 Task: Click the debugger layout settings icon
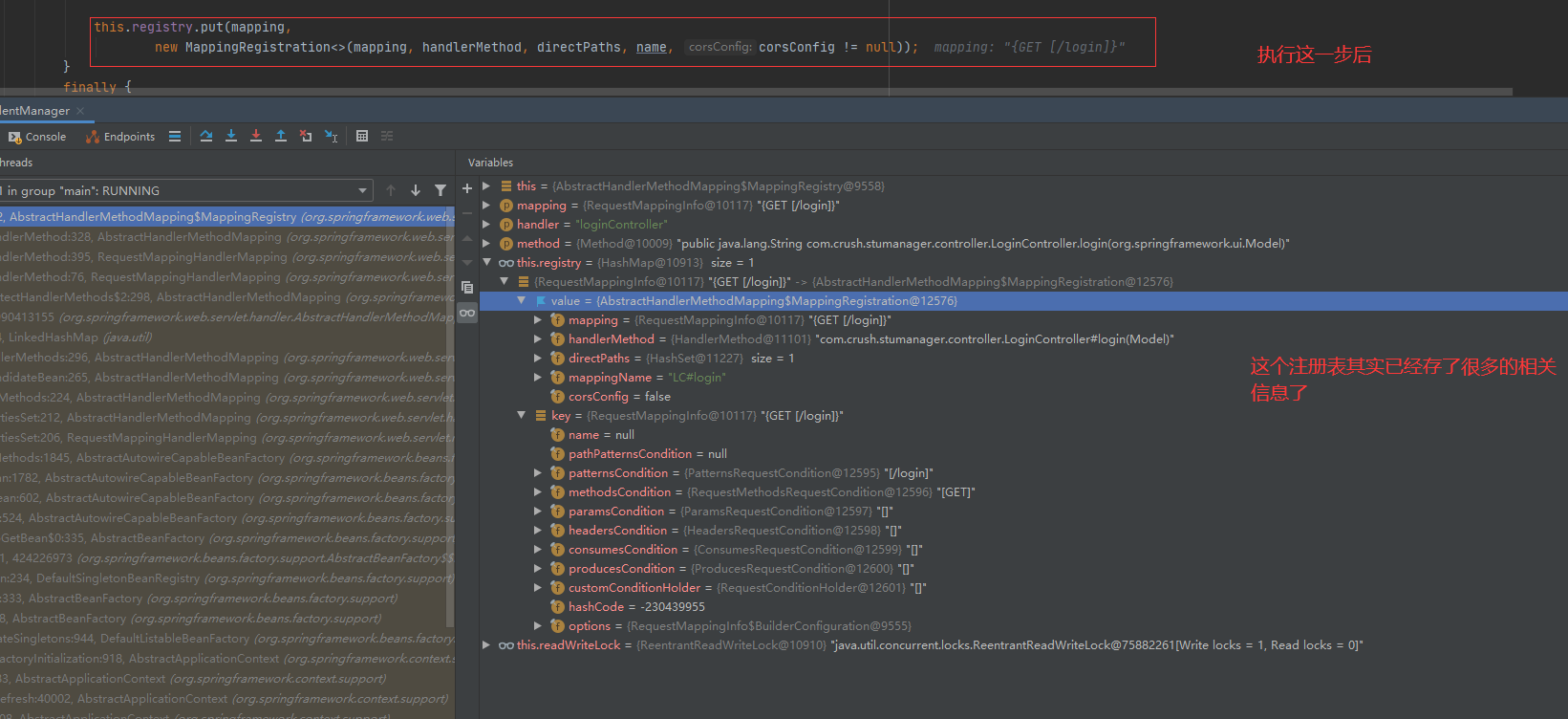click(x=175, y=136)
